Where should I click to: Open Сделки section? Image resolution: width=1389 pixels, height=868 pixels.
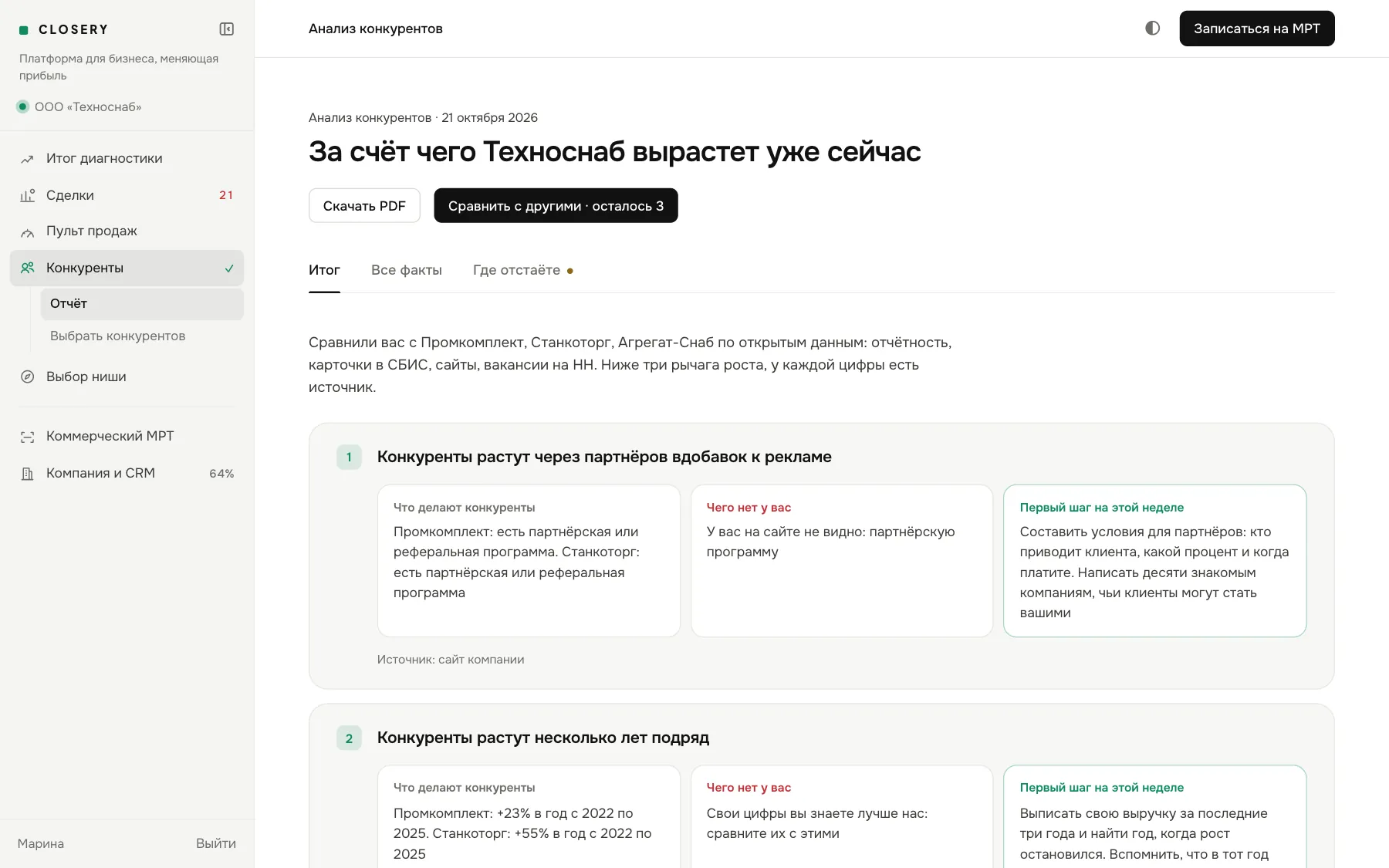click(x=127, y=195)
